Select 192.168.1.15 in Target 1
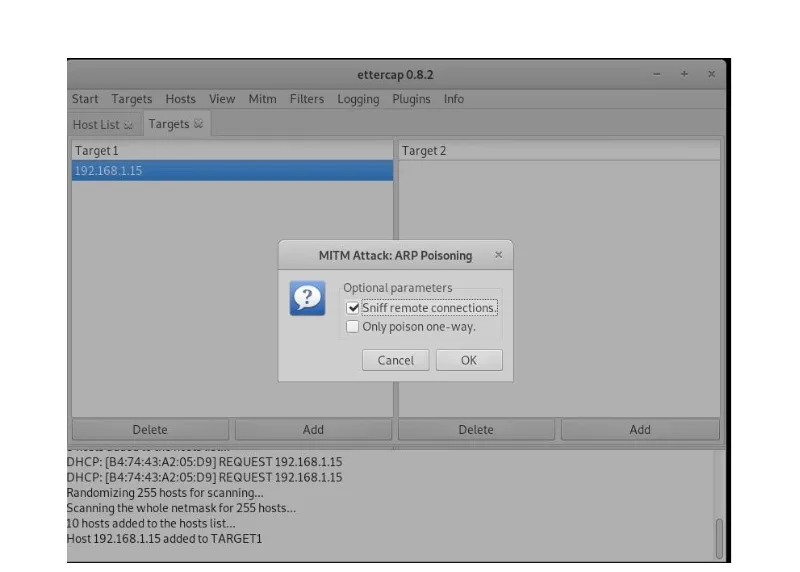The image size is (800, 572). pyautogui.click(x=232, y=170)
